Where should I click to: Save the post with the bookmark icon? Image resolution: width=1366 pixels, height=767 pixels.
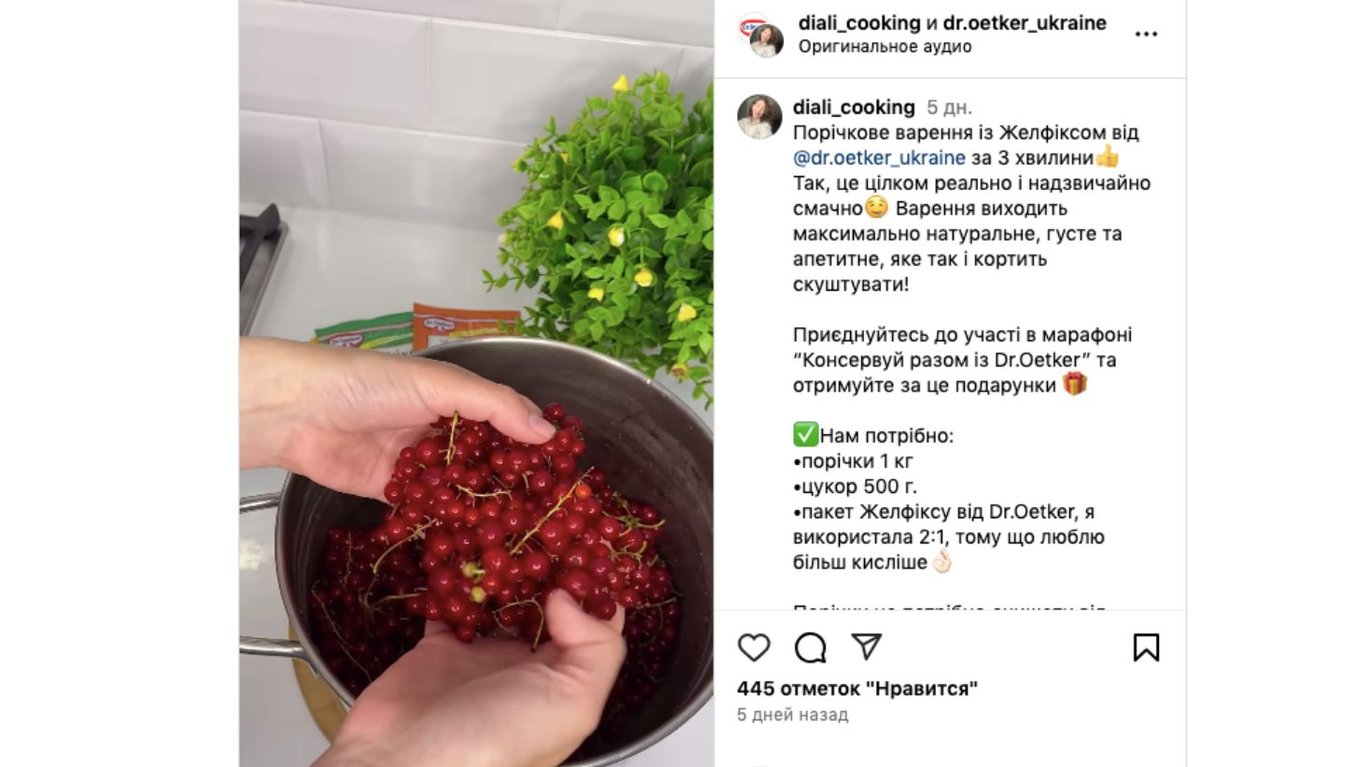click(x=1146, y=648)
